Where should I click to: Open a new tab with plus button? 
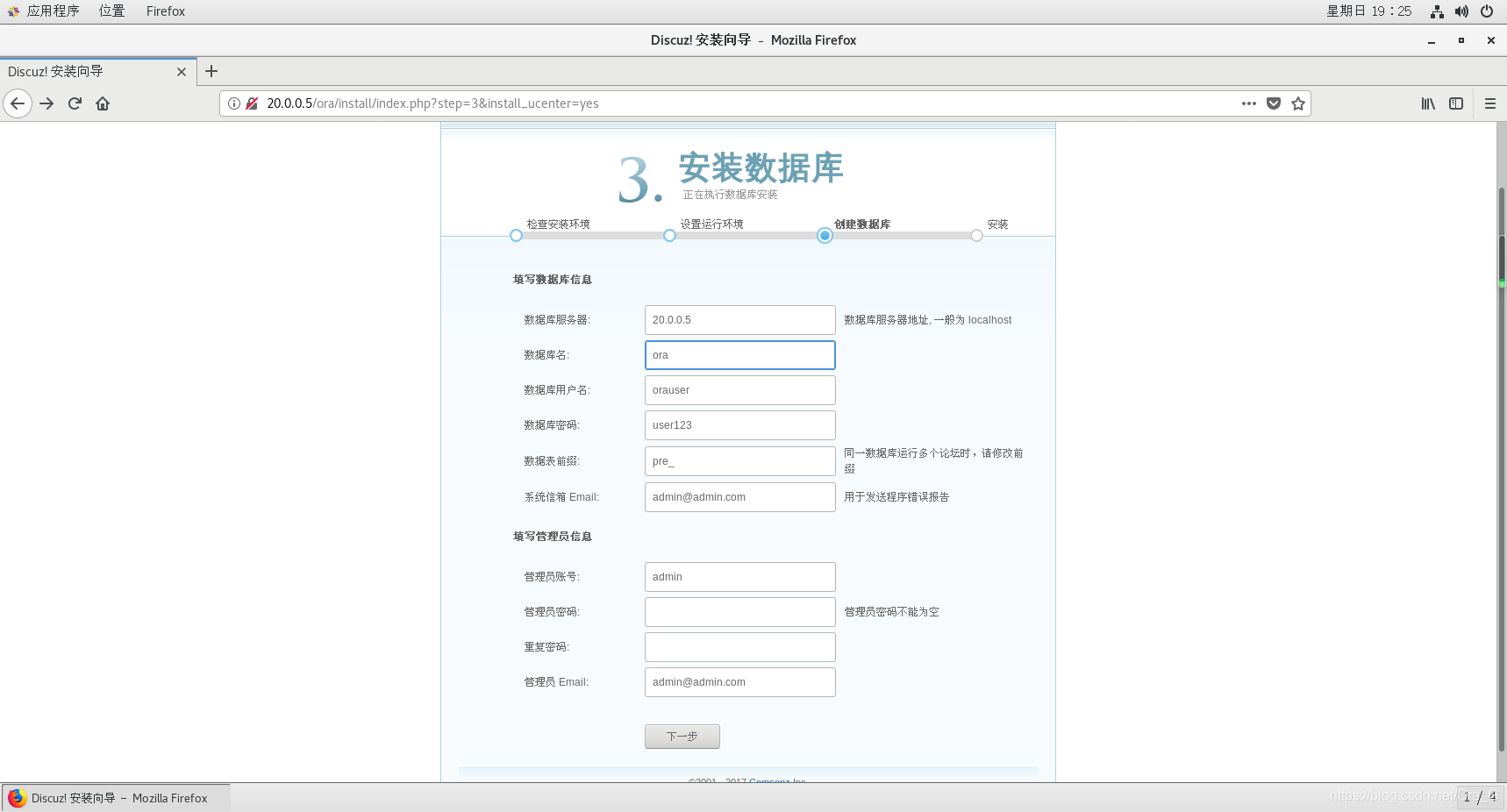point(211,71)
